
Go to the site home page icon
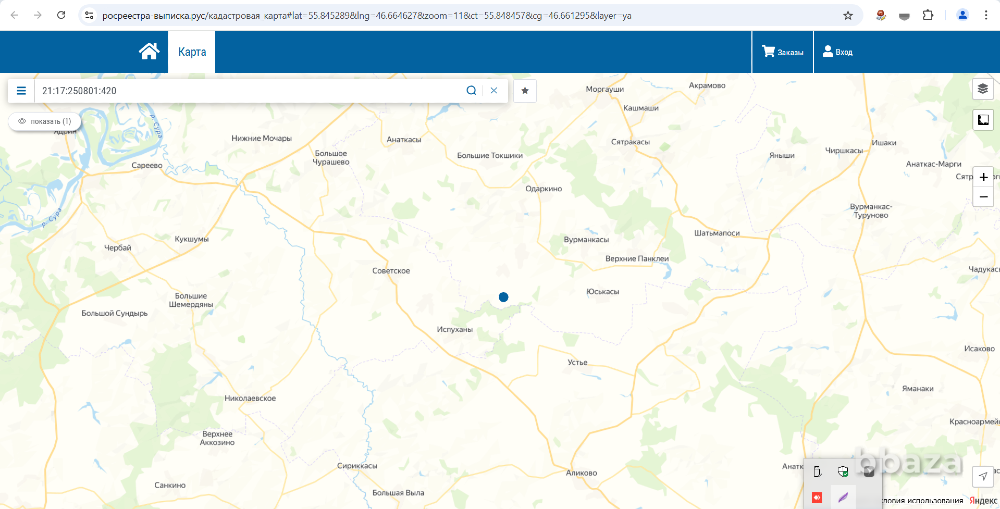(x=149, y=52)
